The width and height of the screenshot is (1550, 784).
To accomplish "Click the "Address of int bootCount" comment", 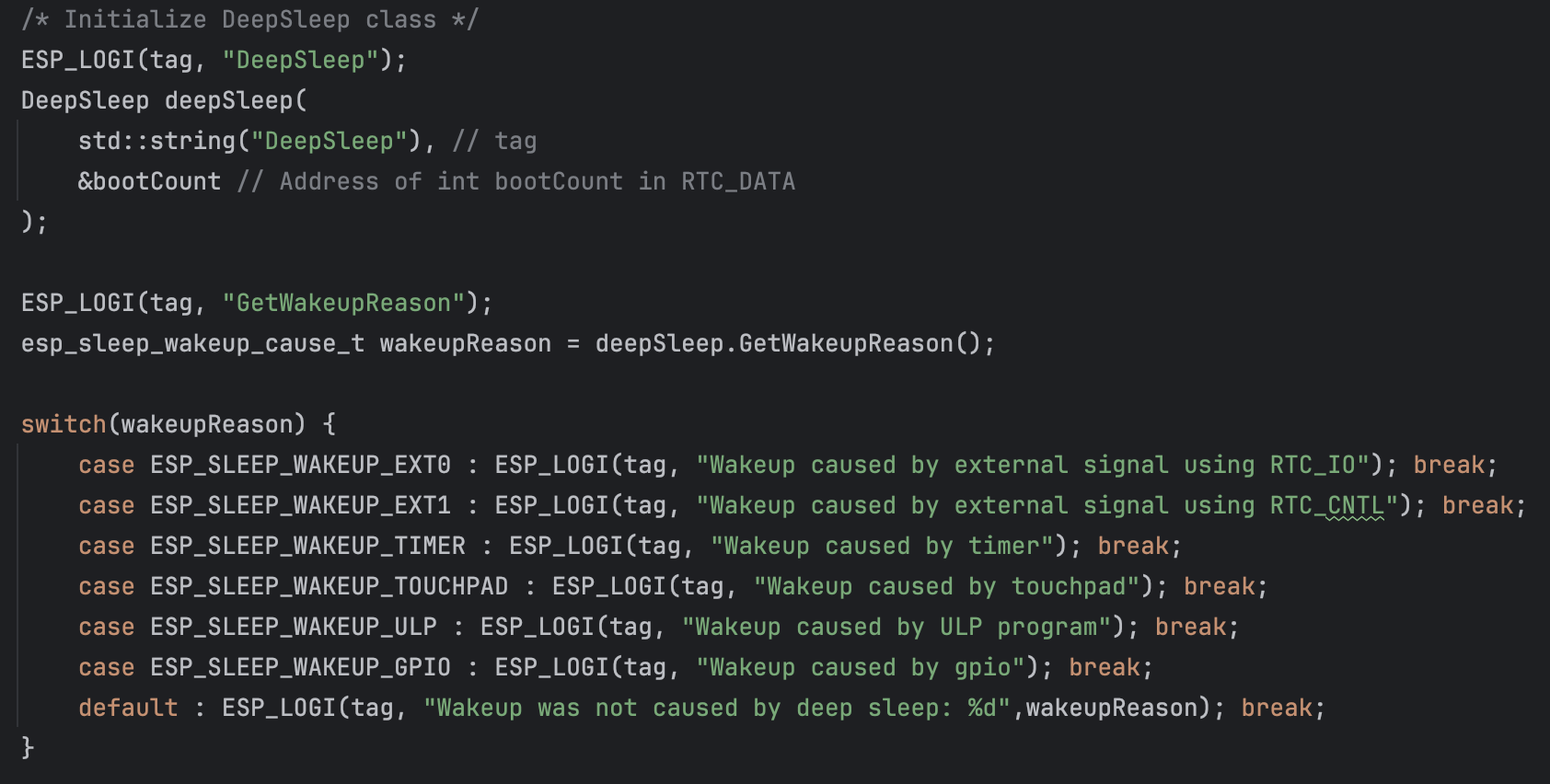I will point(515,181).
